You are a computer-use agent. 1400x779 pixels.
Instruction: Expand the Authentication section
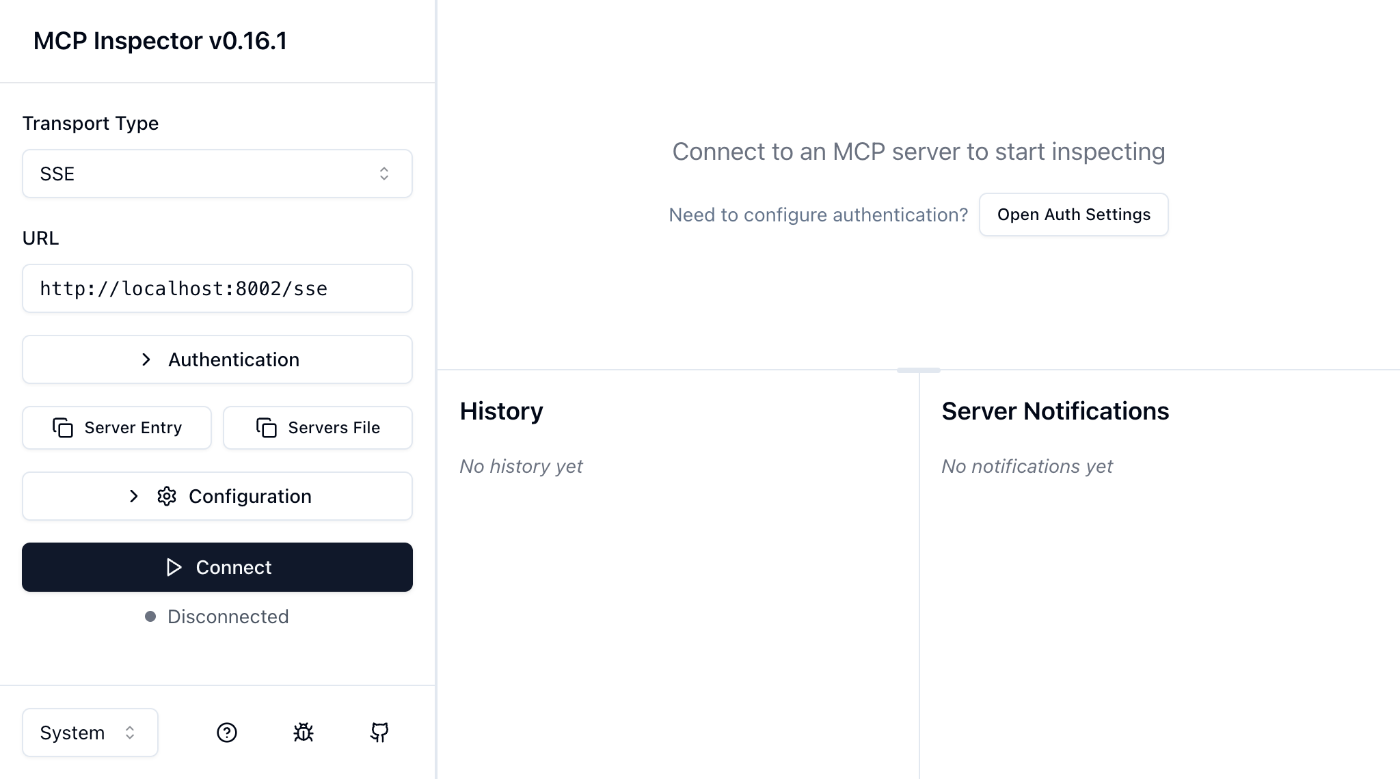click(x=217, y=360)
